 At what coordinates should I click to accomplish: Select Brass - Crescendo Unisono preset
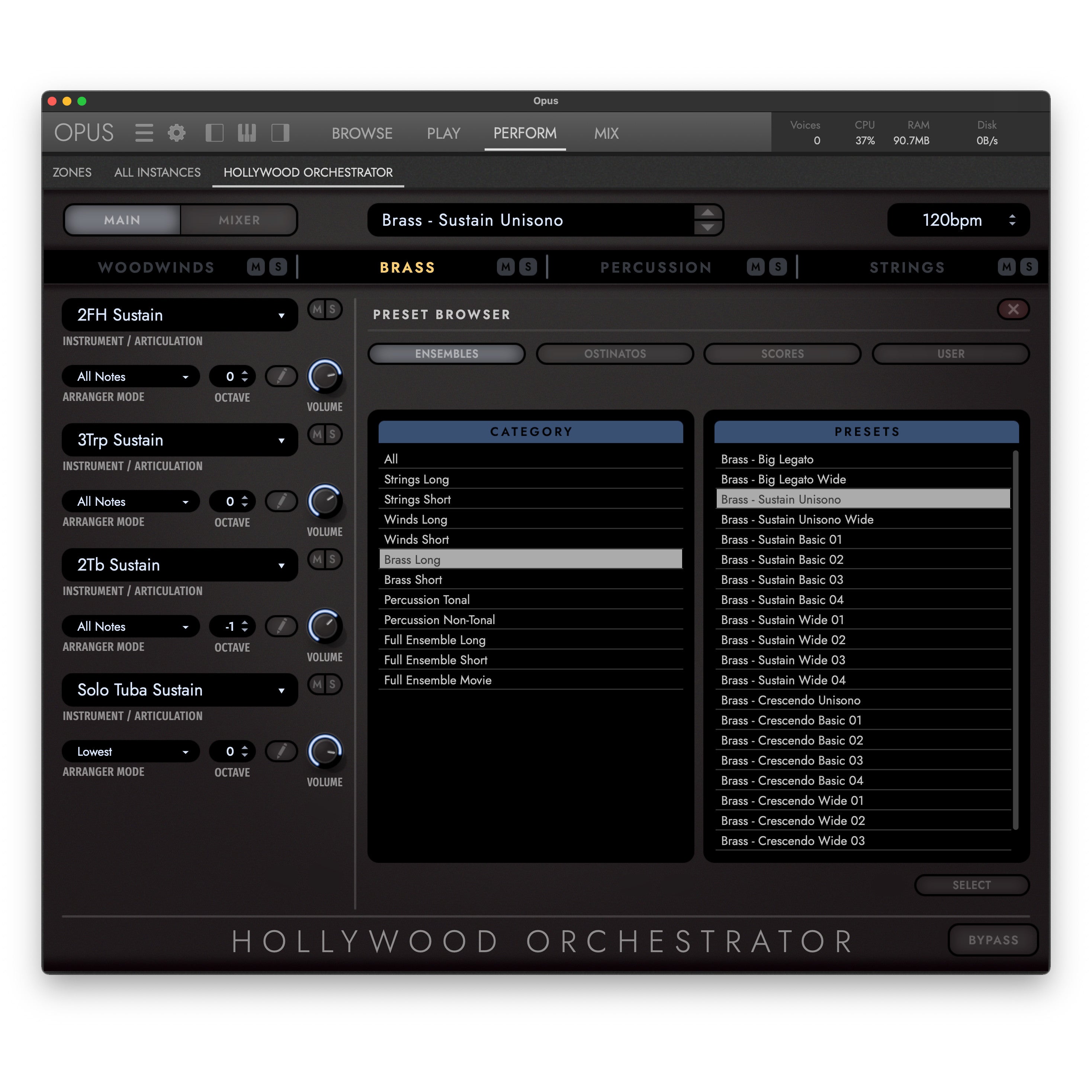[863, 700]
